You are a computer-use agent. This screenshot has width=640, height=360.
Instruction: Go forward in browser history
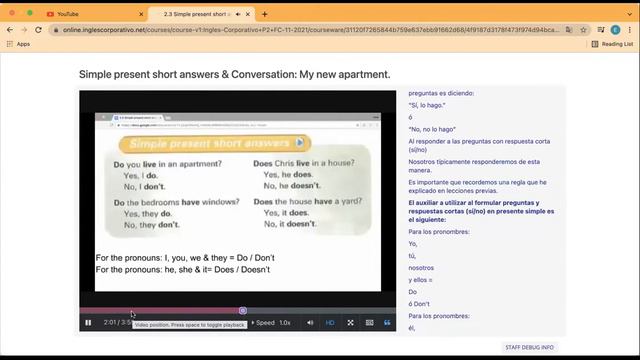24,30
